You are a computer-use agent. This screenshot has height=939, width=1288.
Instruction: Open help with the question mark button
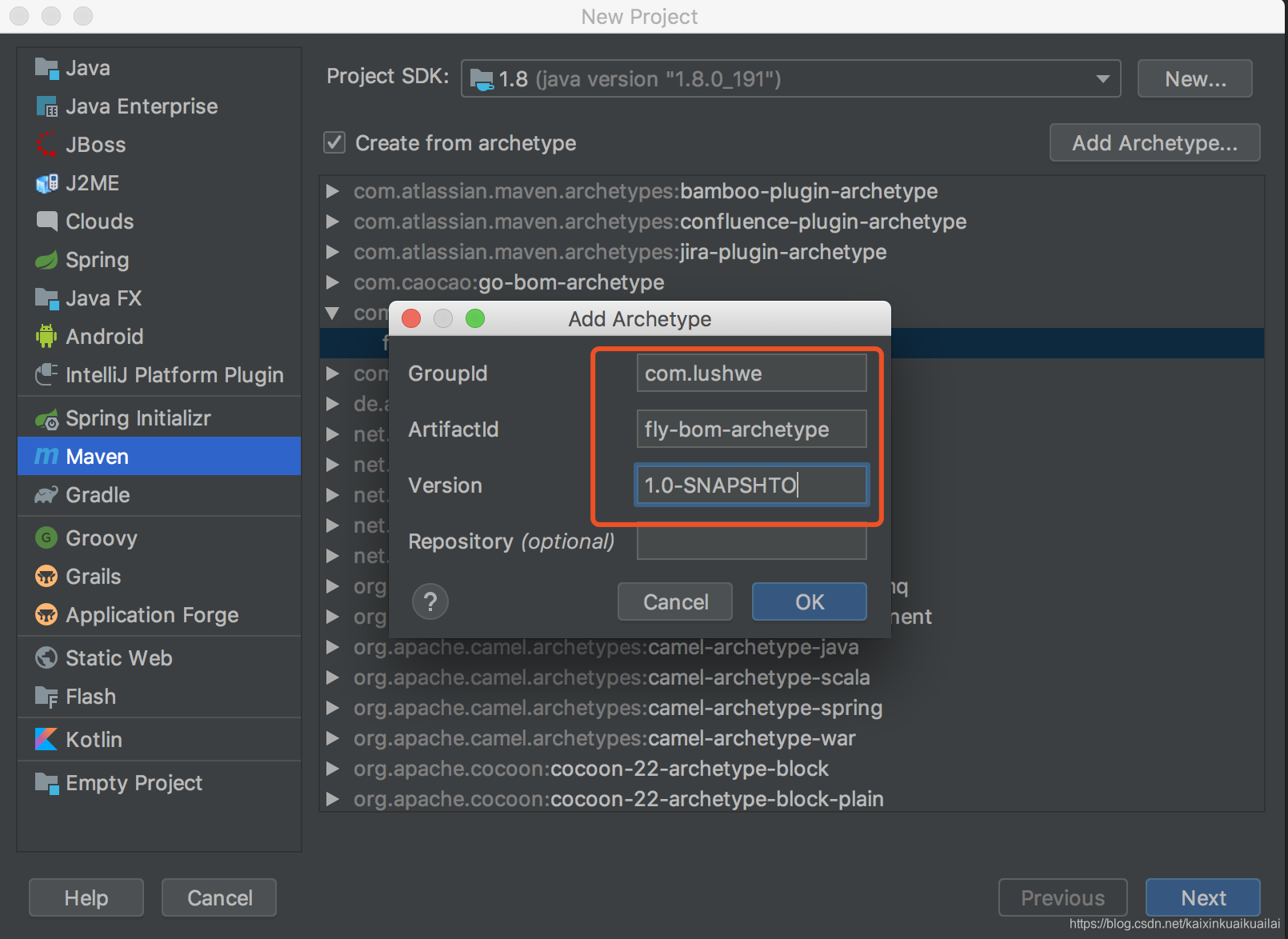pos(430,601)
